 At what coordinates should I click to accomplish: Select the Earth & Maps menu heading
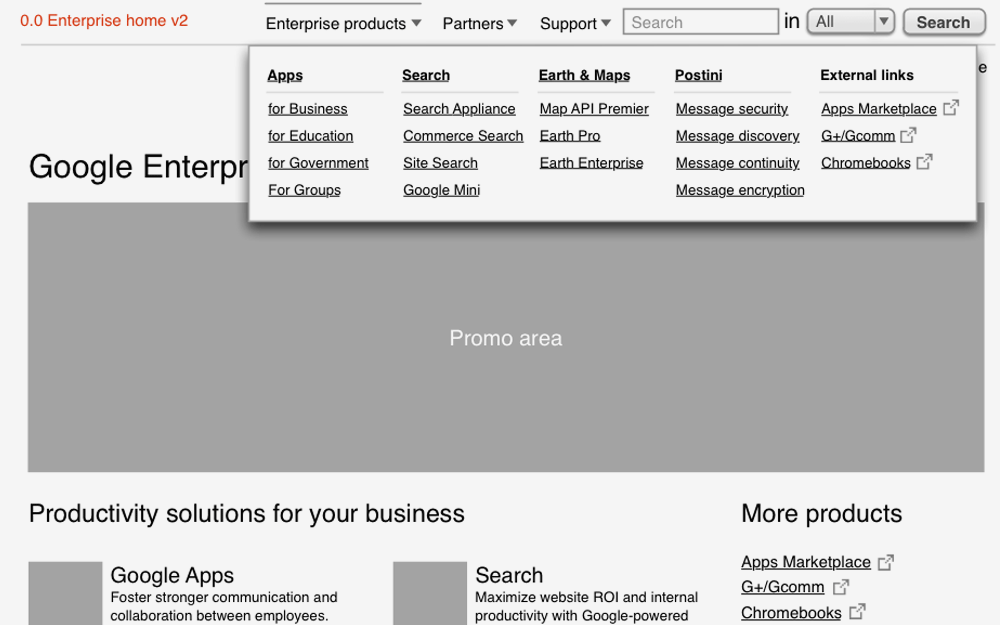(584, 74)
